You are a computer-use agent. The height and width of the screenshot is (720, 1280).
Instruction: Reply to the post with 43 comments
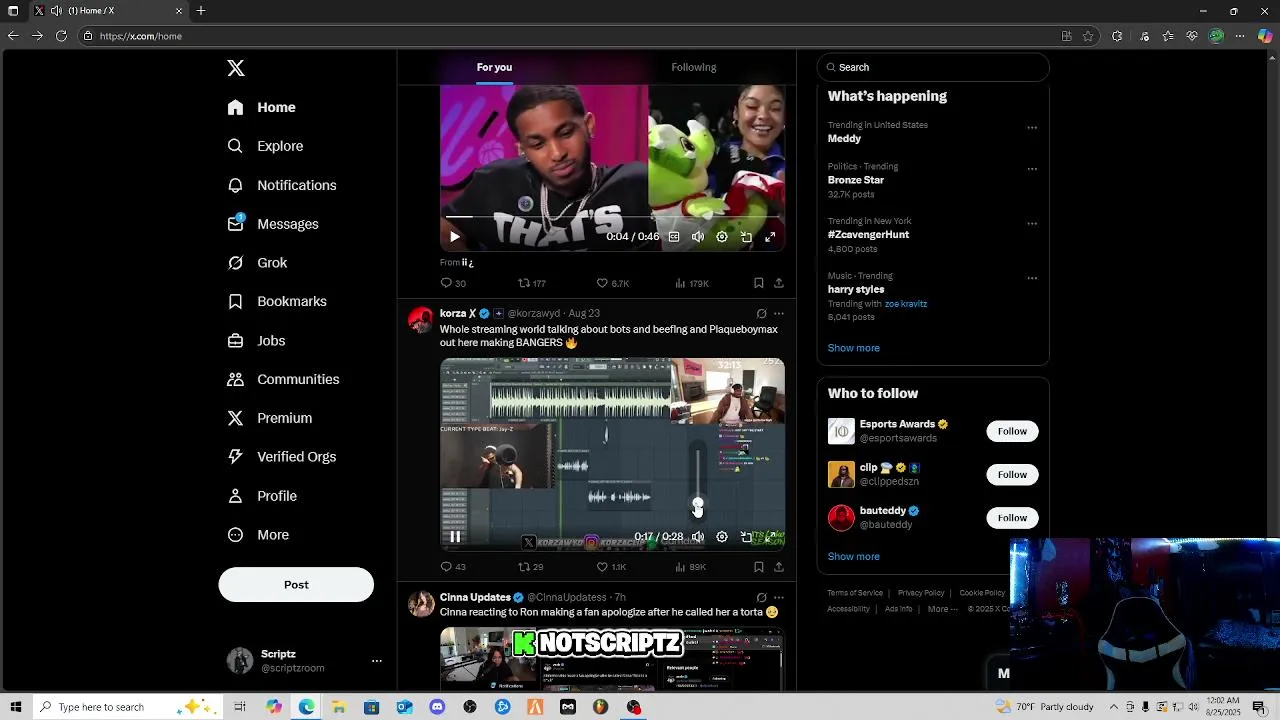click(x=453, y=567)
